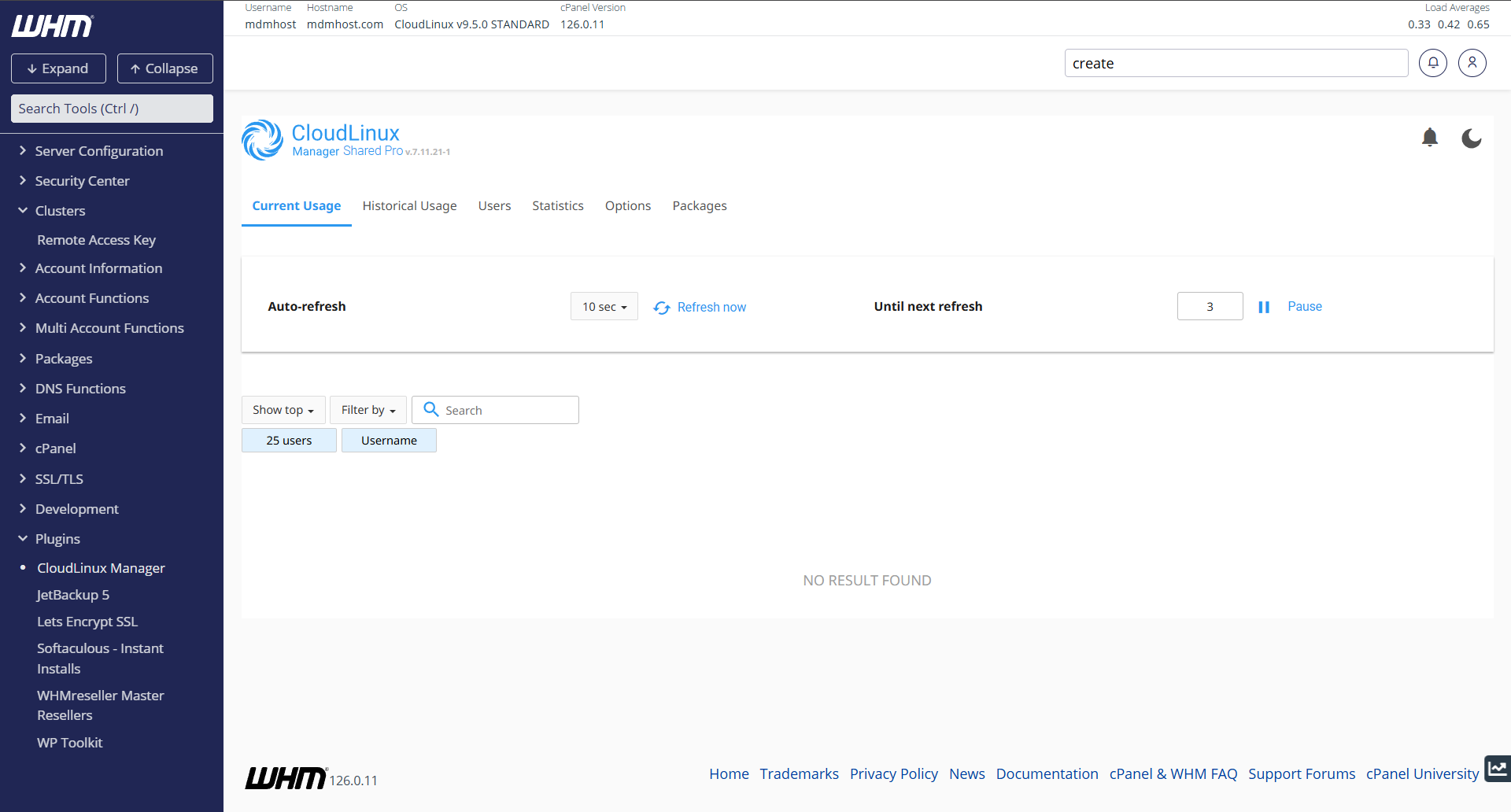Open Softaculous - Instant Installs
This screenshot has width=1511, height=812.
click(x=100, y=659)
